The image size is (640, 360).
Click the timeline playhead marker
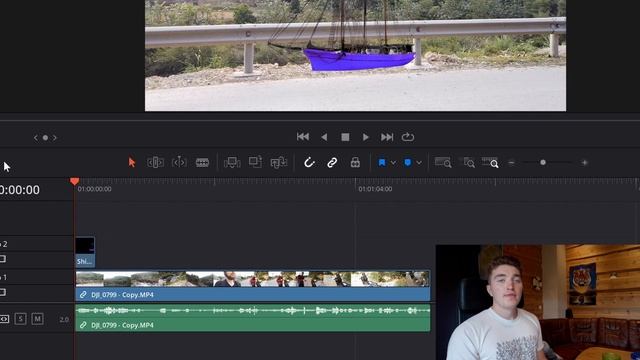pyautogui.click(x=74, y=181)
